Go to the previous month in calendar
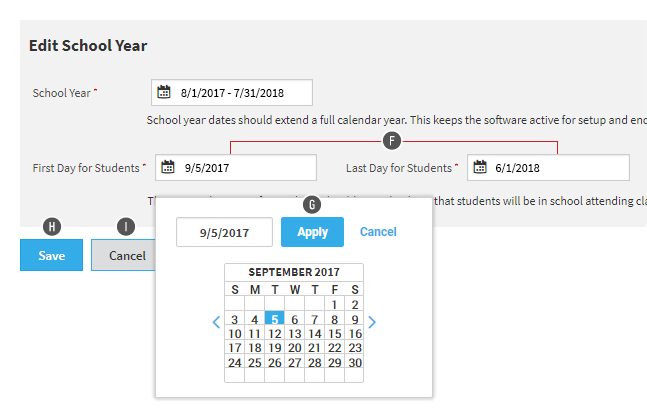Viewport: 647px width, 417px height. click(x=216, y=322)
